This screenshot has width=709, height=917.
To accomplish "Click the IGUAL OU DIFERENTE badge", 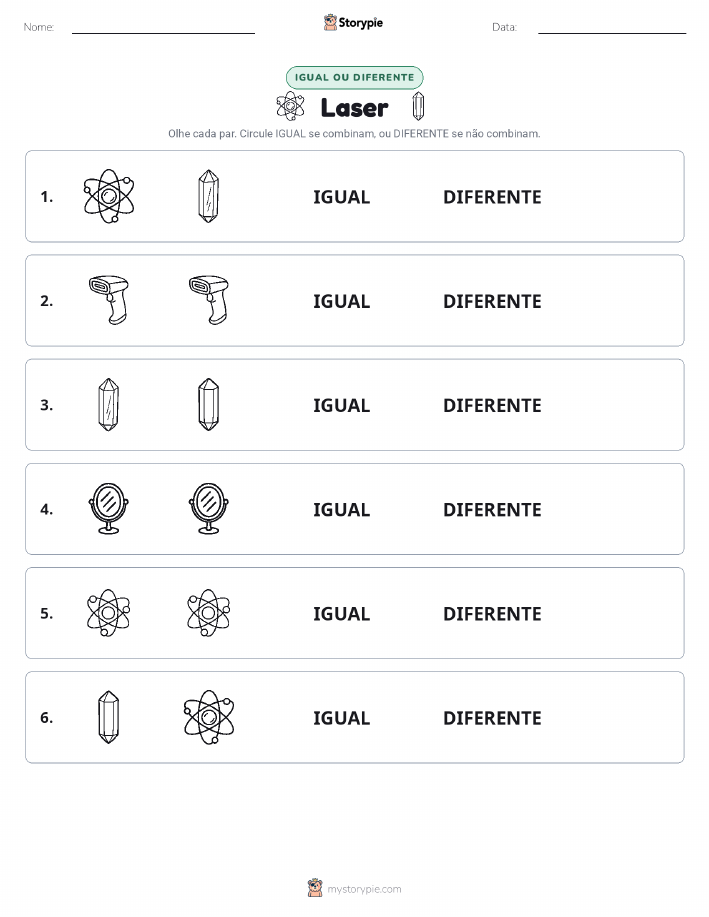I will tap(354, 77).
